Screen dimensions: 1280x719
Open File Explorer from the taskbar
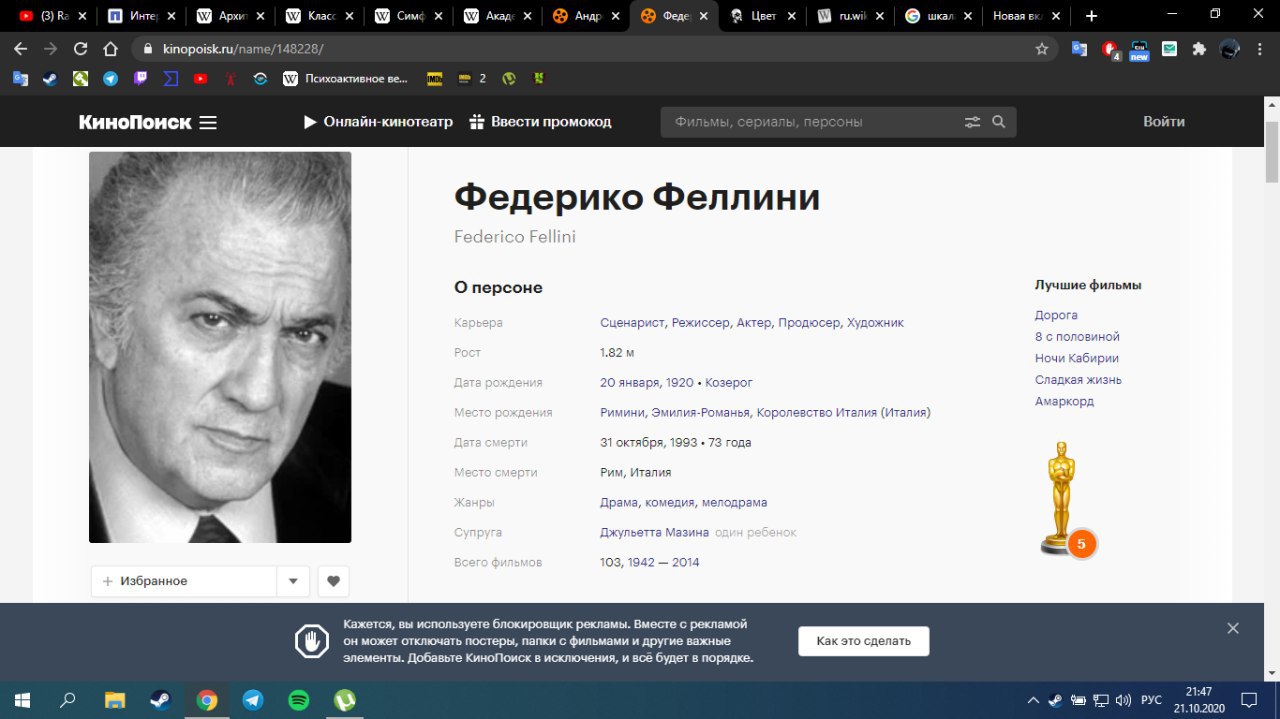tap(115, 700)
